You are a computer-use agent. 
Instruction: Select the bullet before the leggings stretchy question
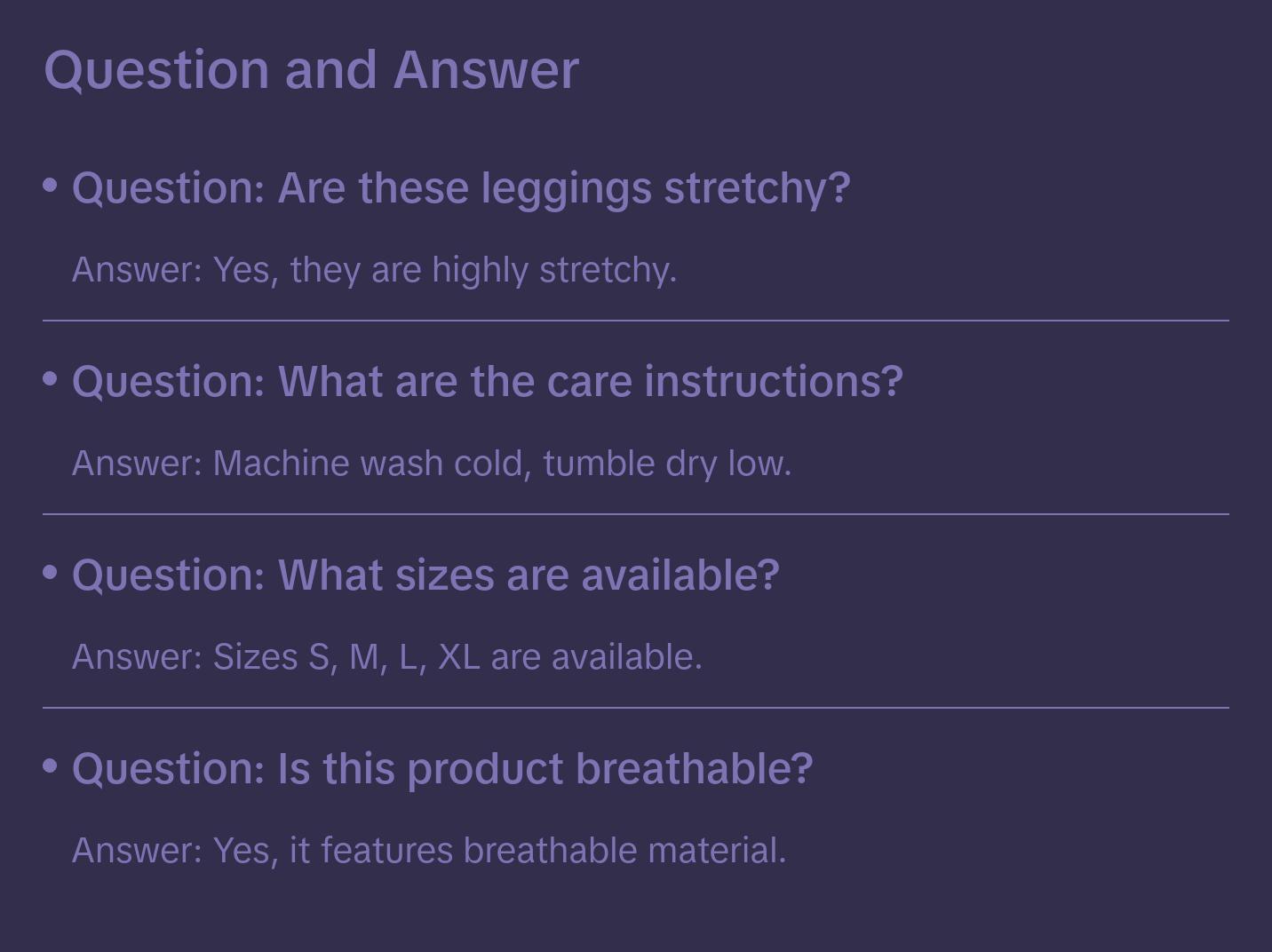point(51,186)
